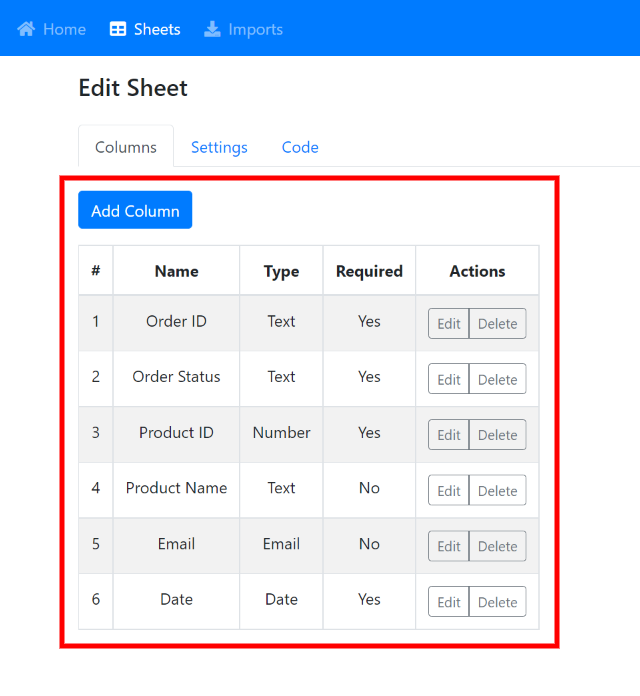Click the Required 'No' cell for Product Name
This screenshot has width=640, height=696.
pos(369,488)
